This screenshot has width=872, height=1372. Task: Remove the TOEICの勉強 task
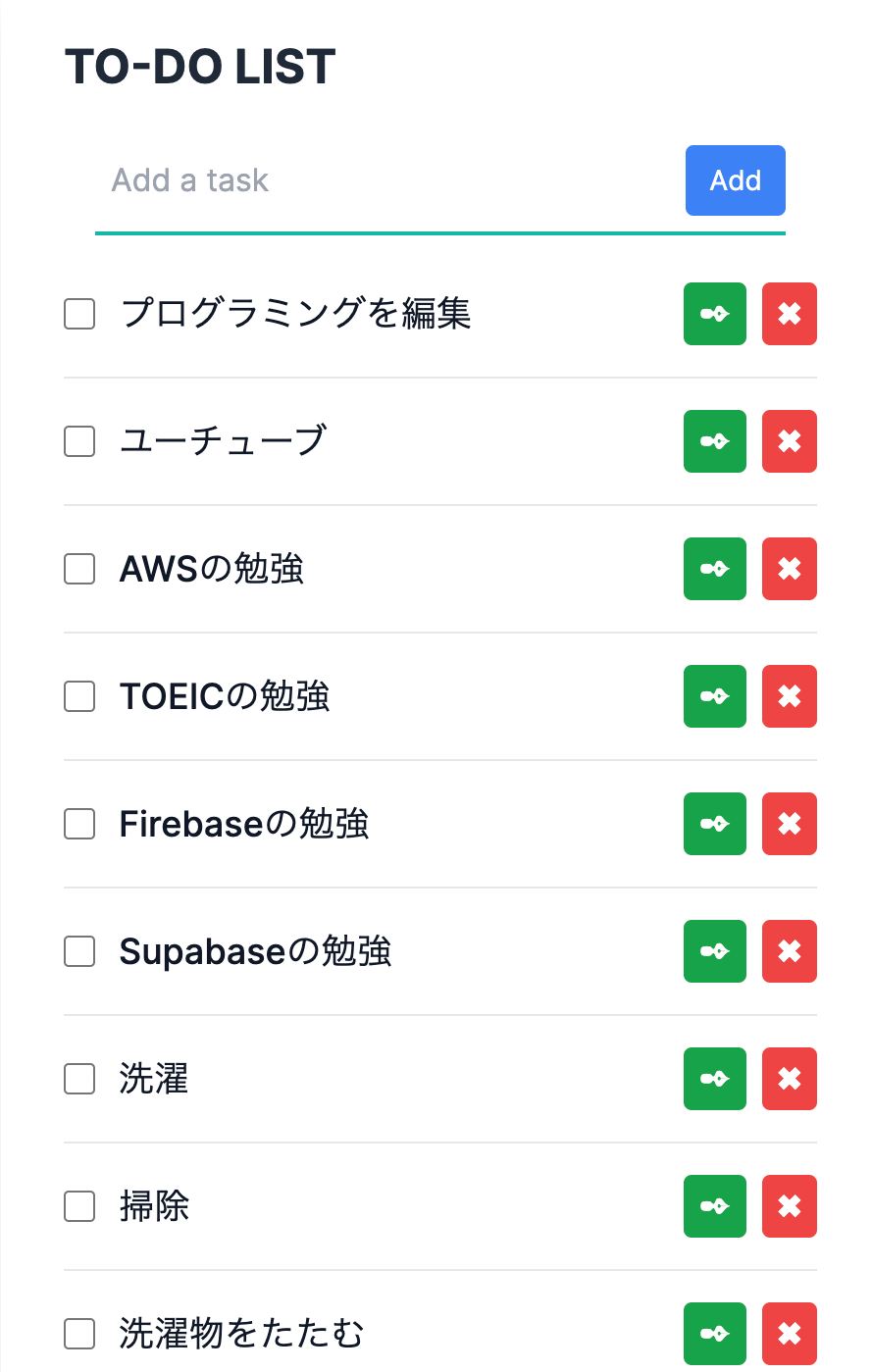(x=790, y=696)
